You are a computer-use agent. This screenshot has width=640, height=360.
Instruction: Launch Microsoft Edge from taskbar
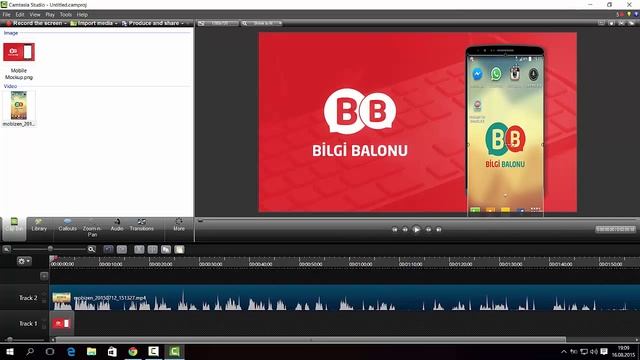71,351
